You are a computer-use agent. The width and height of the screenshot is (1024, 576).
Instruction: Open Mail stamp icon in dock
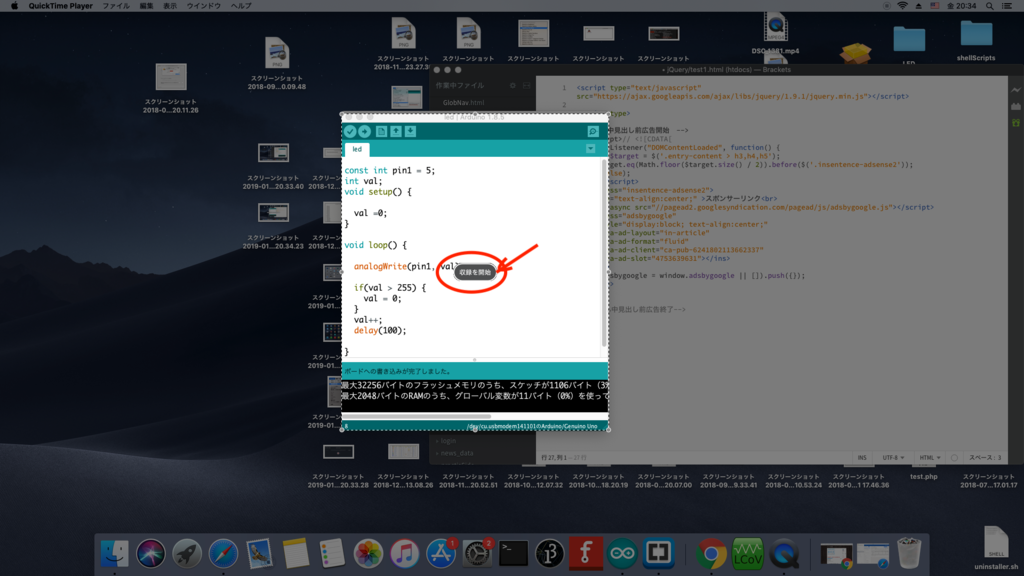click(259, 554)
